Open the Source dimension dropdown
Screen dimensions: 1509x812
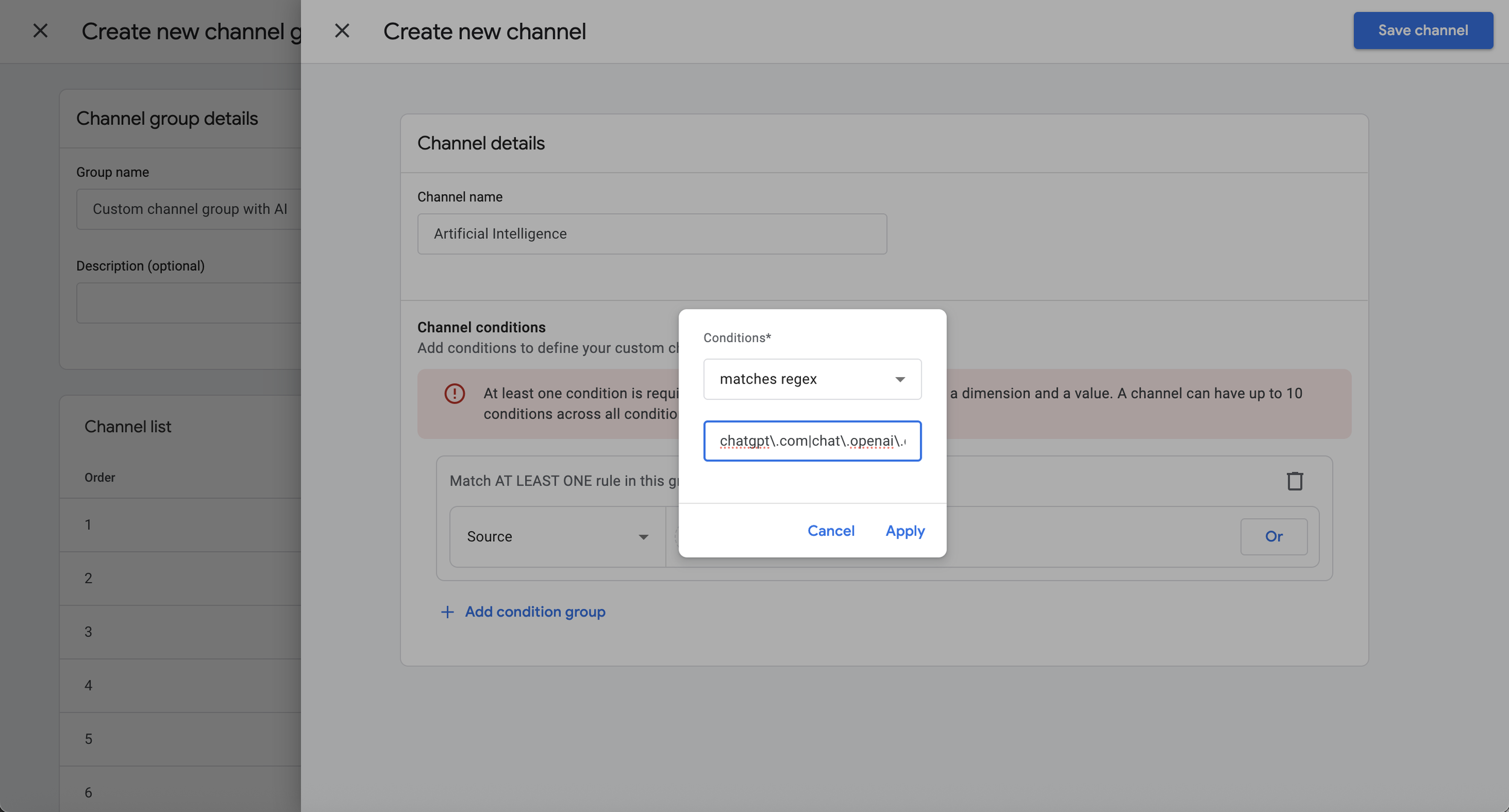557,536
